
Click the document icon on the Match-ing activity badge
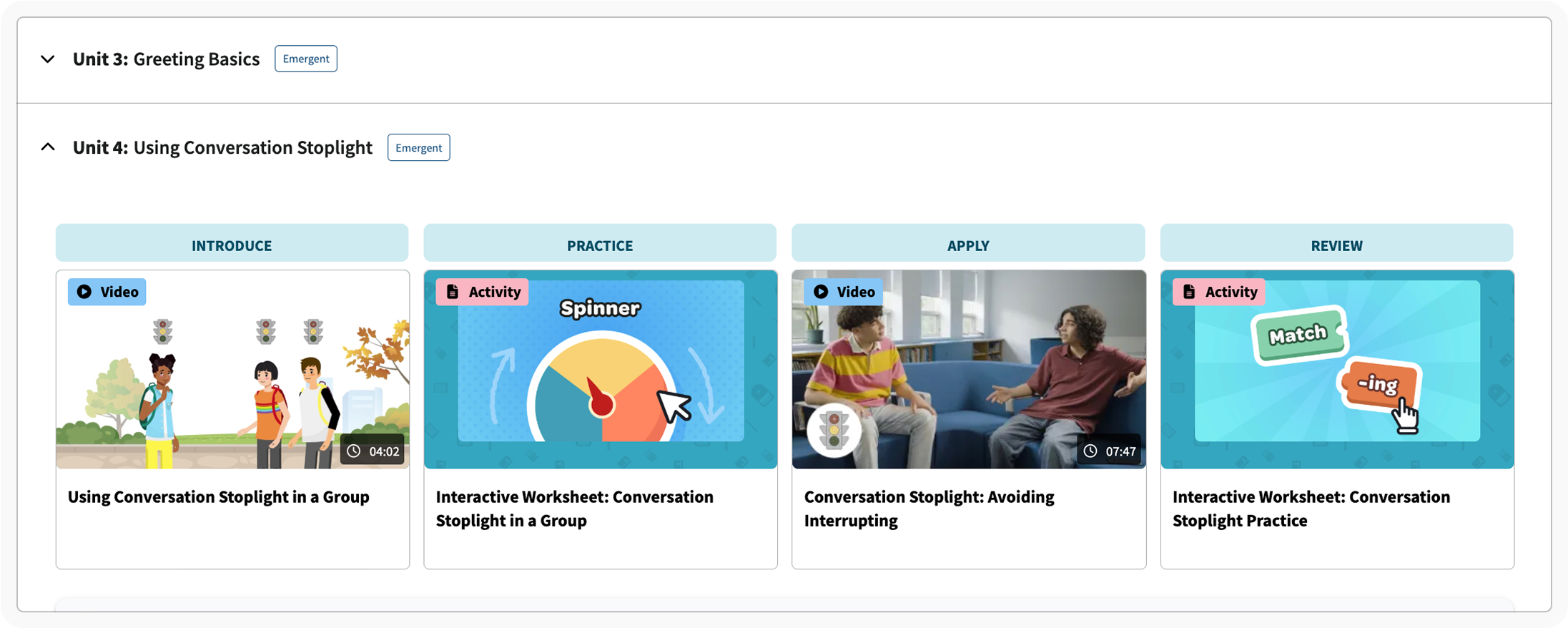pos(1189,292)
